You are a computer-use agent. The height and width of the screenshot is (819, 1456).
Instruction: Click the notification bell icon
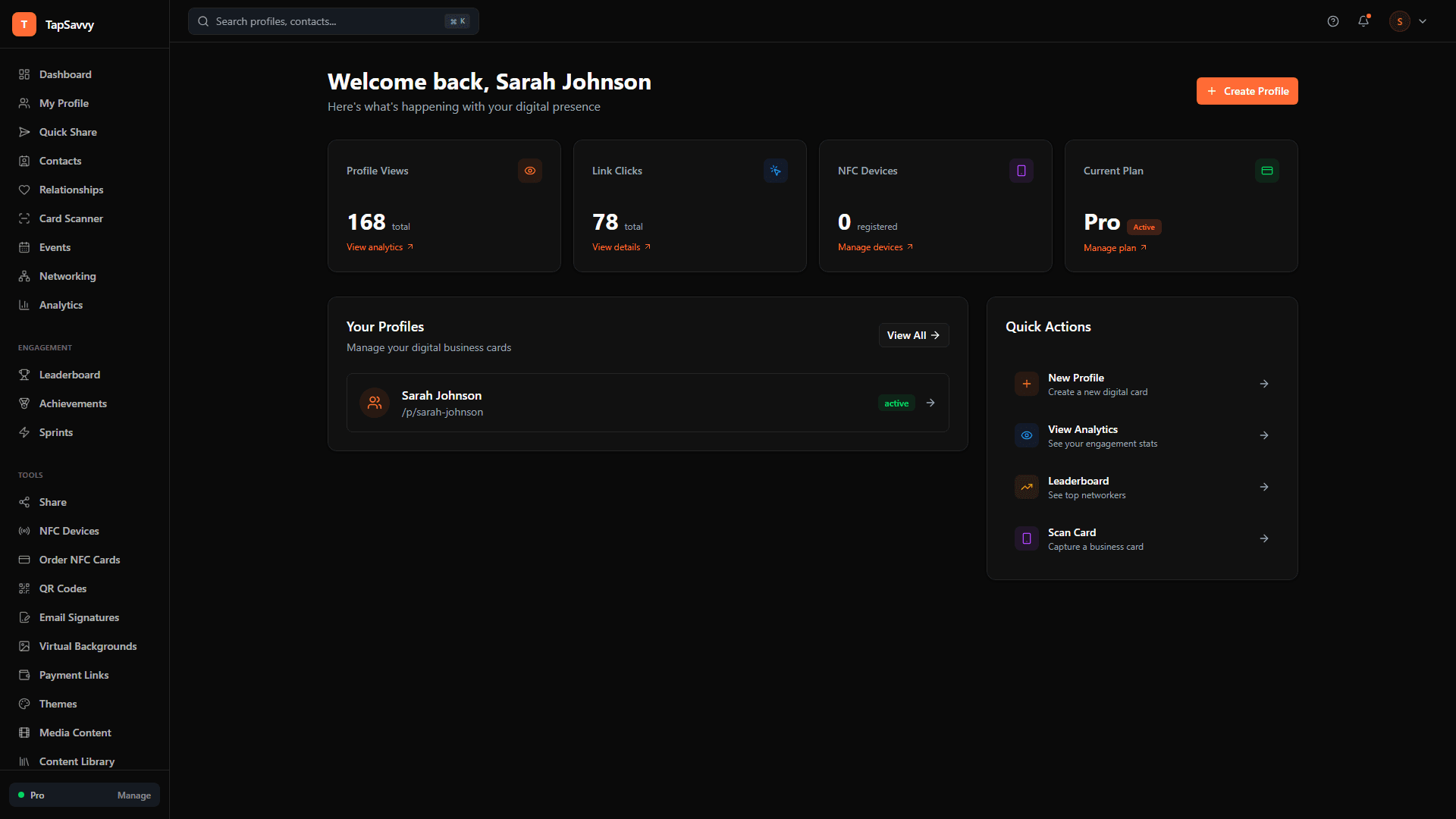(1363, 21)
